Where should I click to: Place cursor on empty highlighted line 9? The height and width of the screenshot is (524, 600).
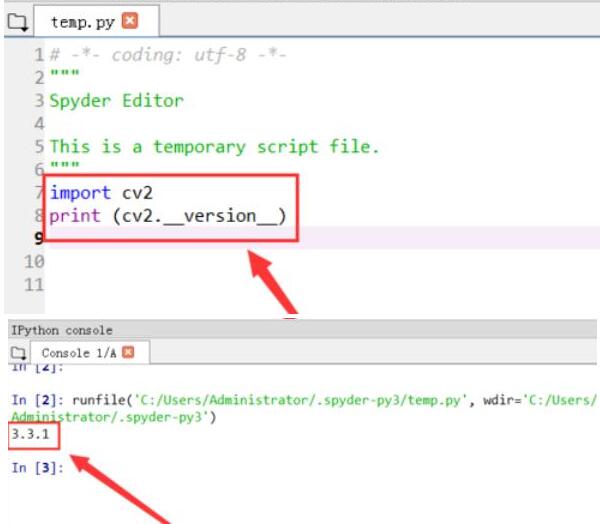[300, 238]
